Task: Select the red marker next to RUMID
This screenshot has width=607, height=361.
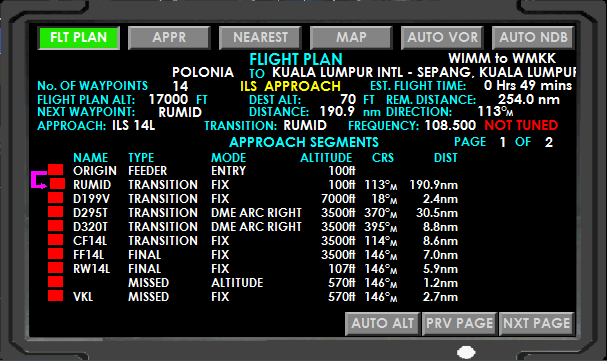Action: pos(57,183)
